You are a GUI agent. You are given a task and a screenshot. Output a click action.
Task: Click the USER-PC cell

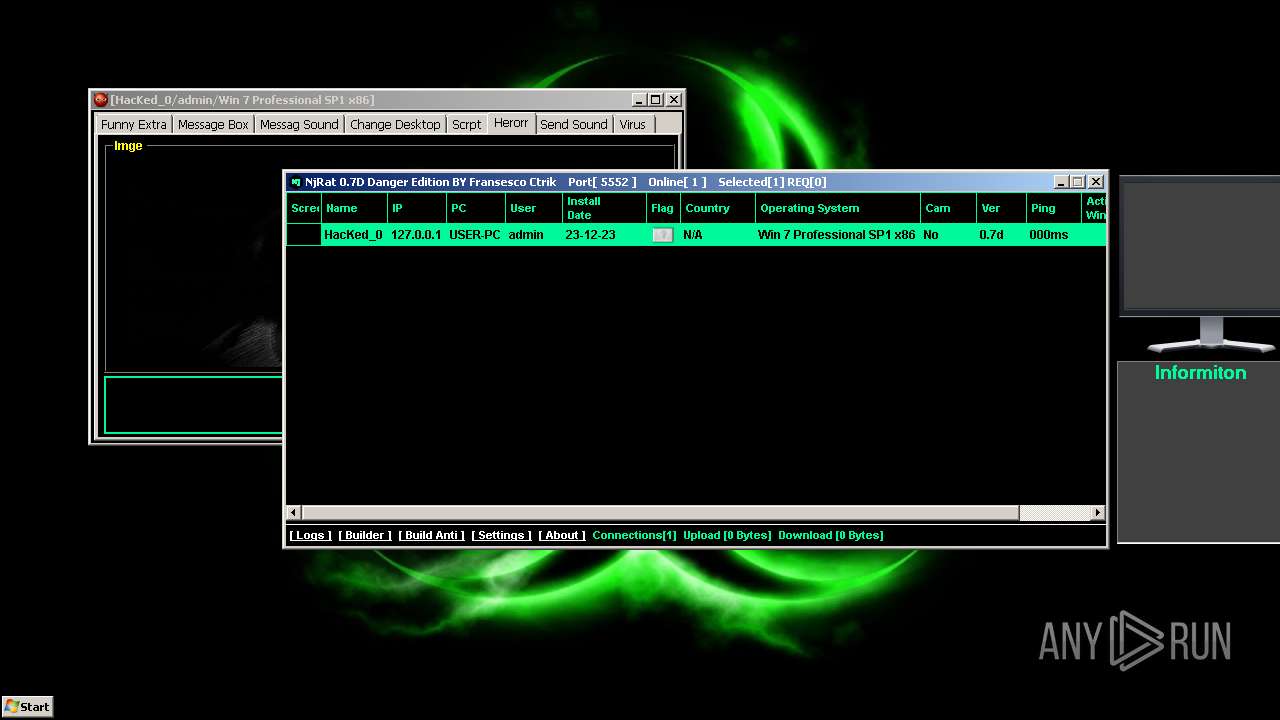[x=475, y=235]
